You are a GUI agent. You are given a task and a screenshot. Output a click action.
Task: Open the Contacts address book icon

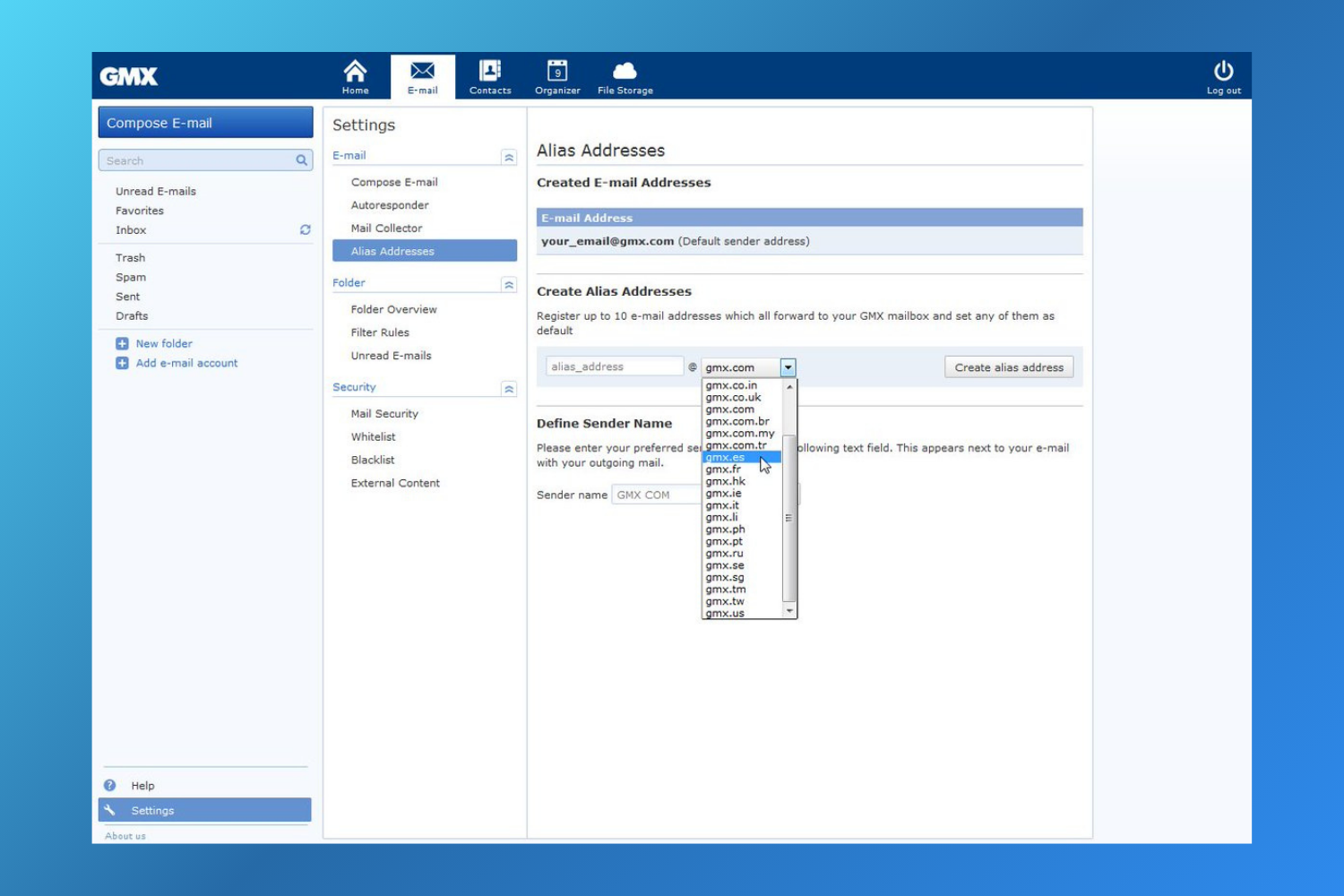[x=490, y=72]
